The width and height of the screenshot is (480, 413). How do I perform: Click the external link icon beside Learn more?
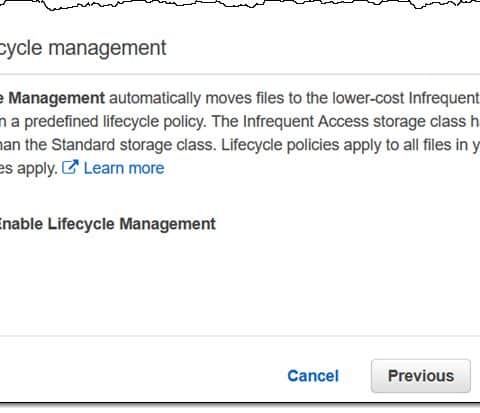pyautogui.click(x=70, y=167)
